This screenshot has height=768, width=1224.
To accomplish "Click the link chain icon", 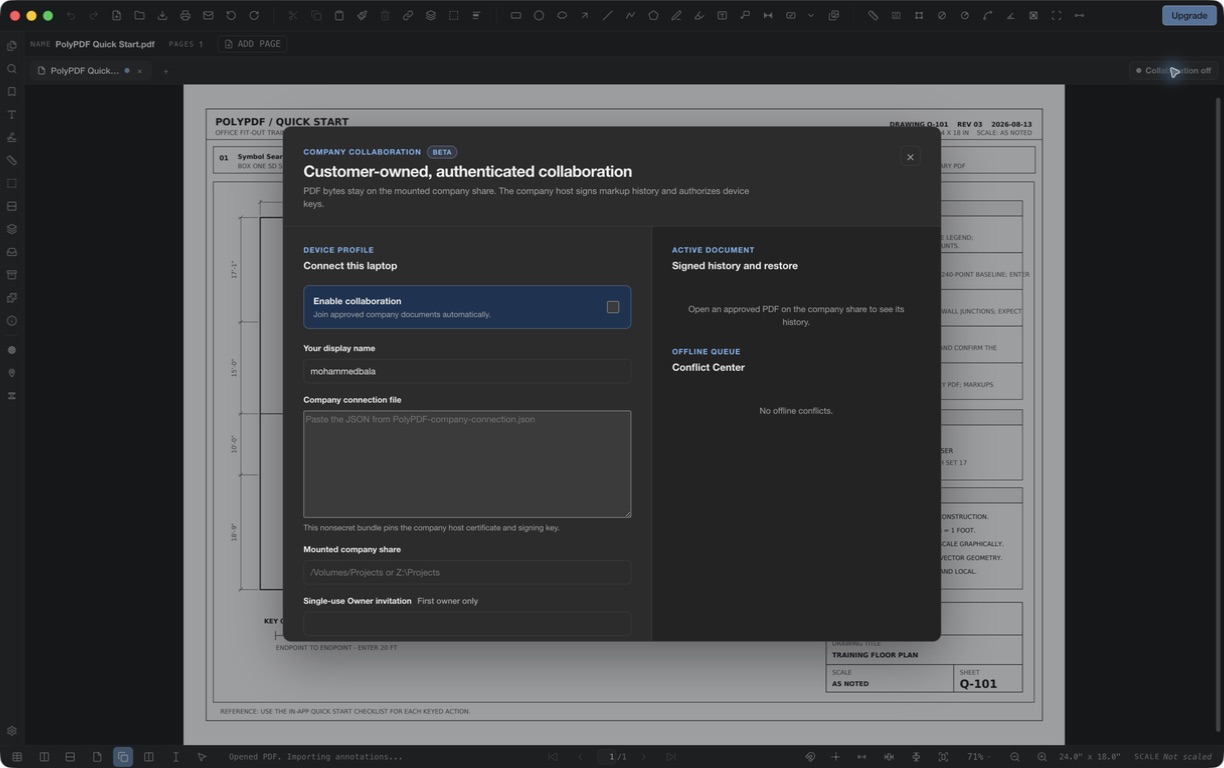I will pyautogui.click(x=408, y=16).
